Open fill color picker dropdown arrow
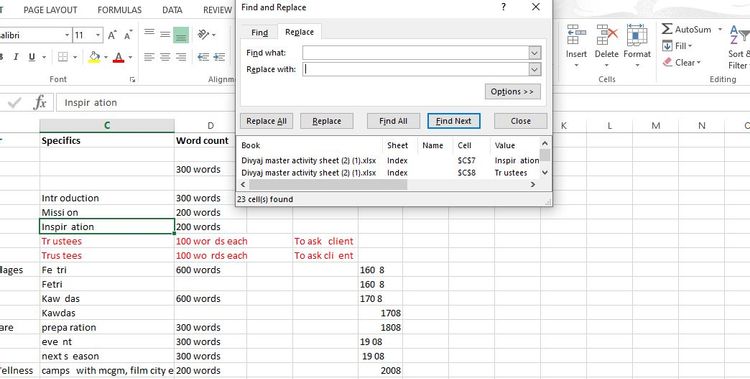The height and width of the screenshot is (379, 750). point(106,57)
